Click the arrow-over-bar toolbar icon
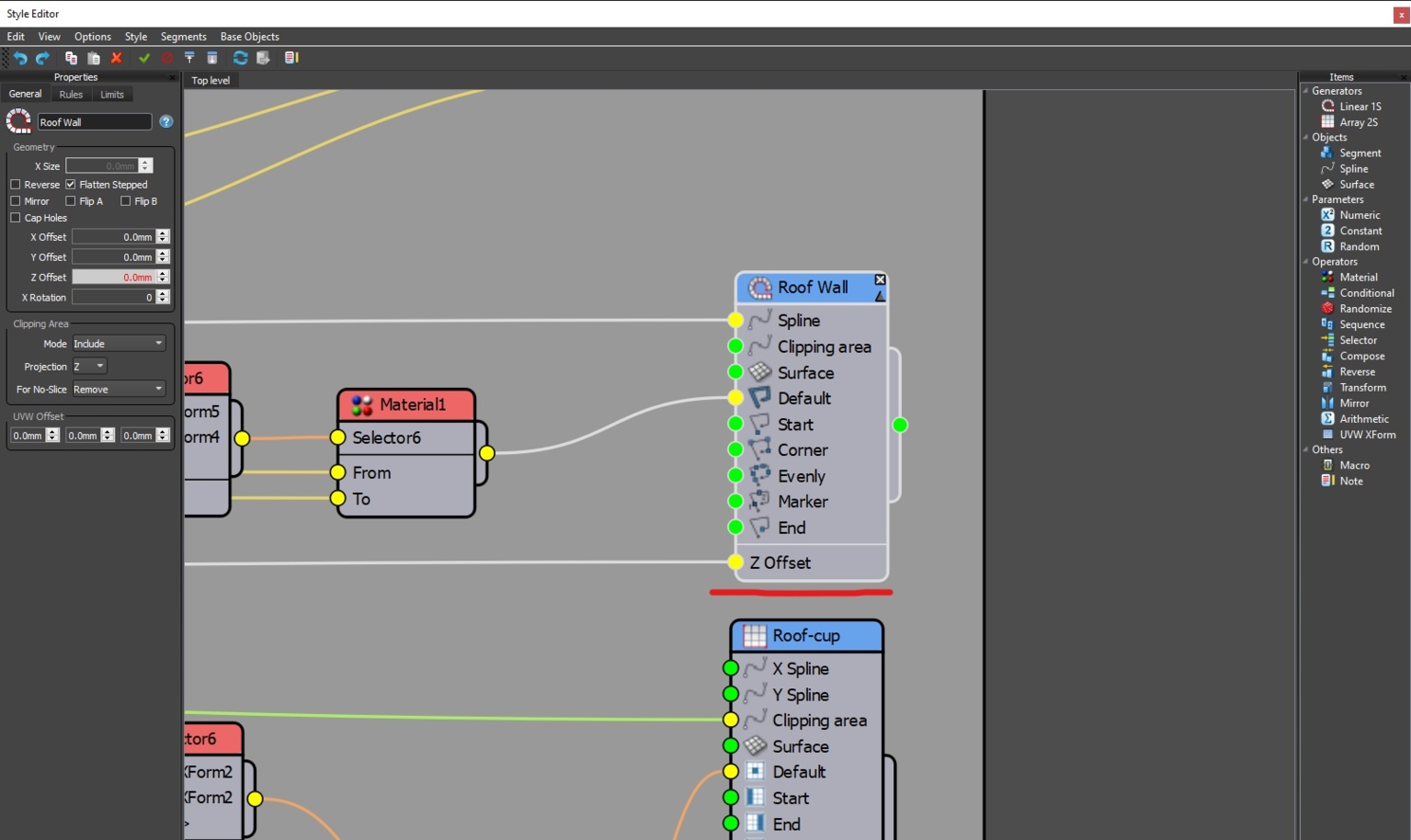1411x840 pixels. [190, 58]
